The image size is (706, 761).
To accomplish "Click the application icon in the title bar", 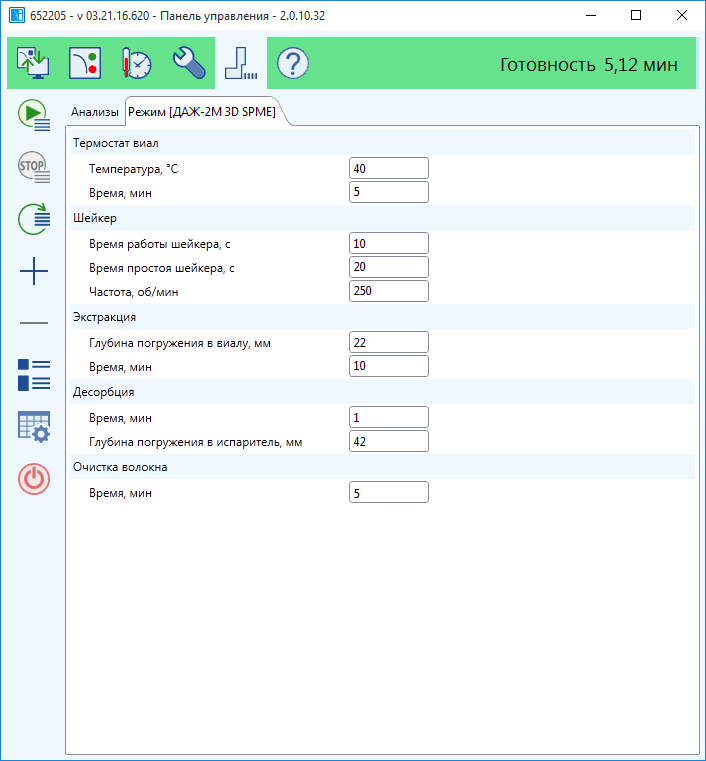I will click(17, 15).
